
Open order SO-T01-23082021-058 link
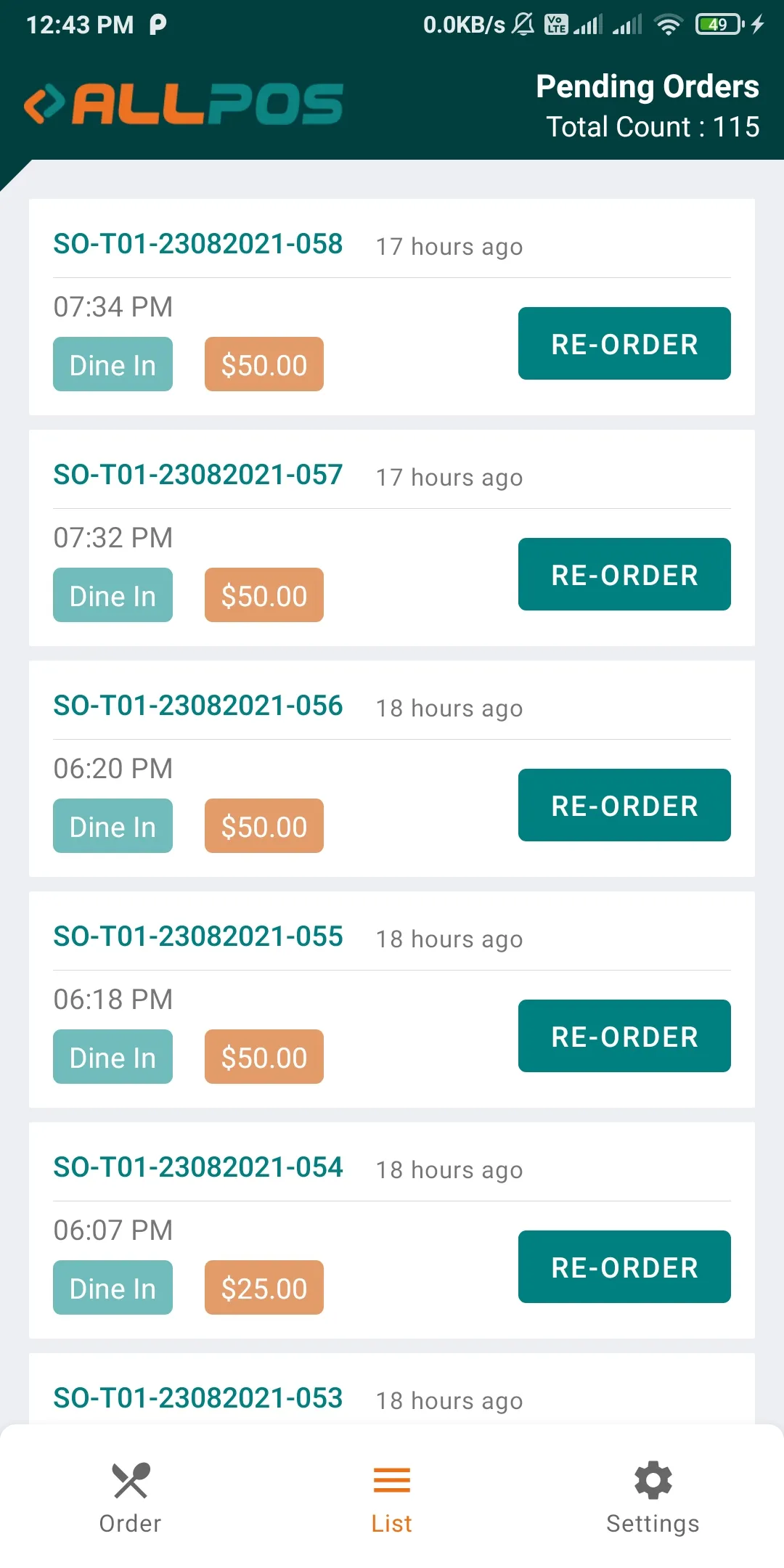click(x=198, y=244)
